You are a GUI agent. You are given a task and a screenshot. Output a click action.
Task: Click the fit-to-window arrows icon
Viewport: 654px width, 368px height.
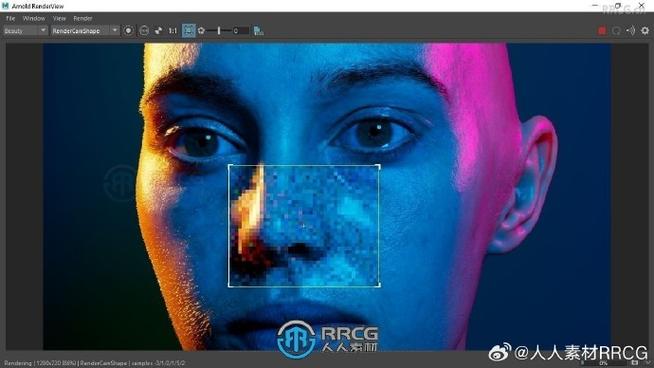158,31
